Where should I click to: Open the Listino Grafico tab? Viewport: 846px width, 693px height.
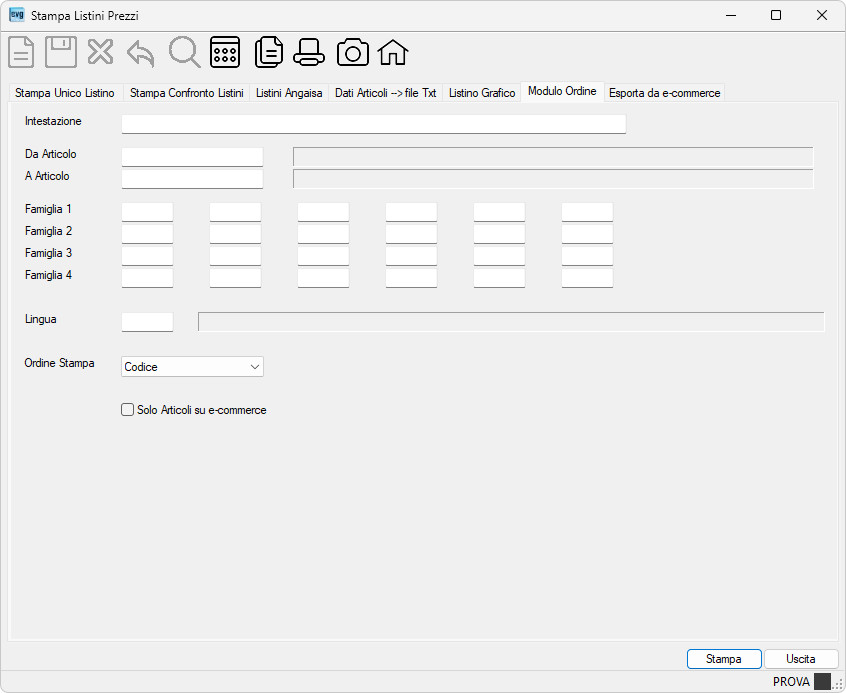[x=482, y=93]
